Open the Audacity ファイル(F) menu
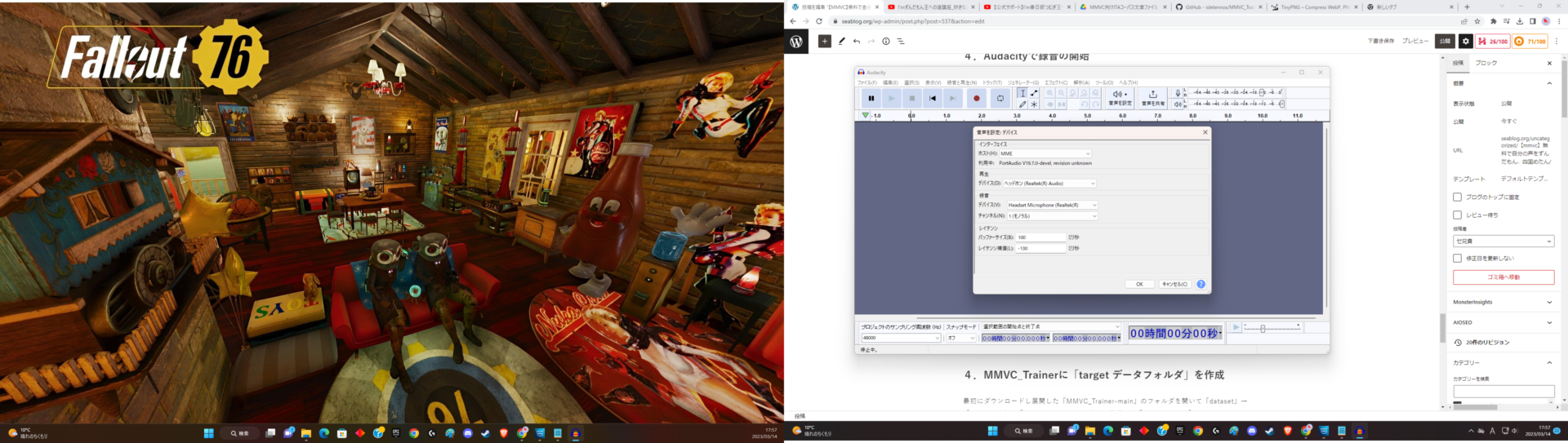 [866, 82]
